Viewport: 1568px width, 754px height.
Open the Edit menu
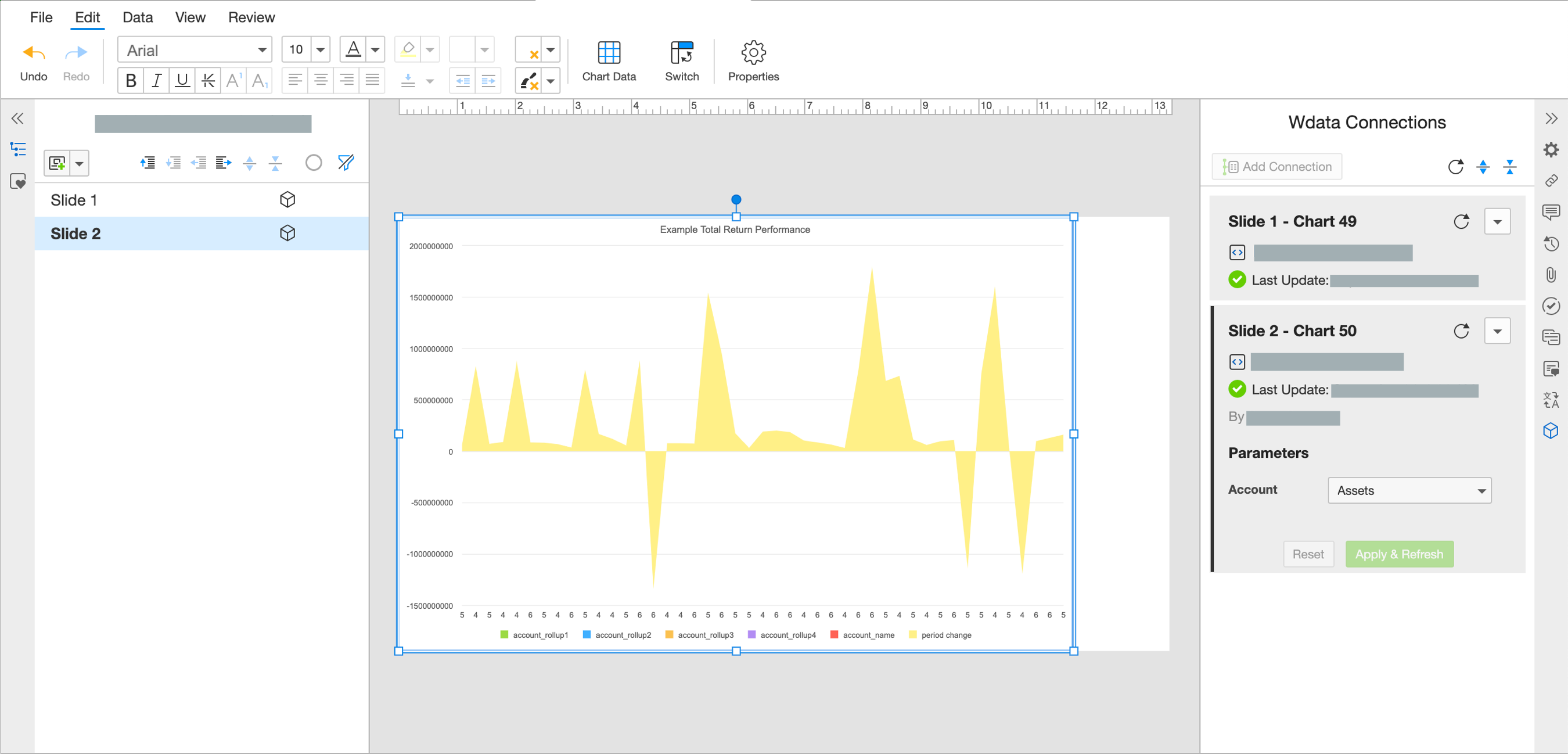(88, 17)
